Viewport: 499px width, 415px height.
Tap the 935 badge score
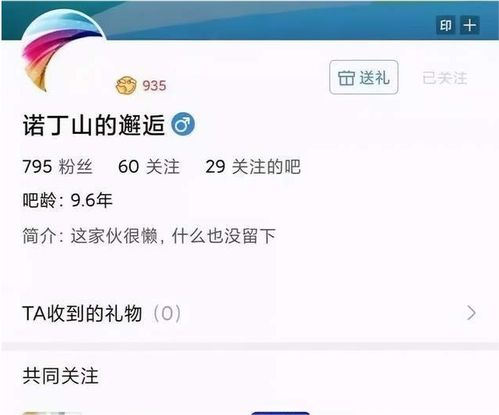[x=154, y=86]
